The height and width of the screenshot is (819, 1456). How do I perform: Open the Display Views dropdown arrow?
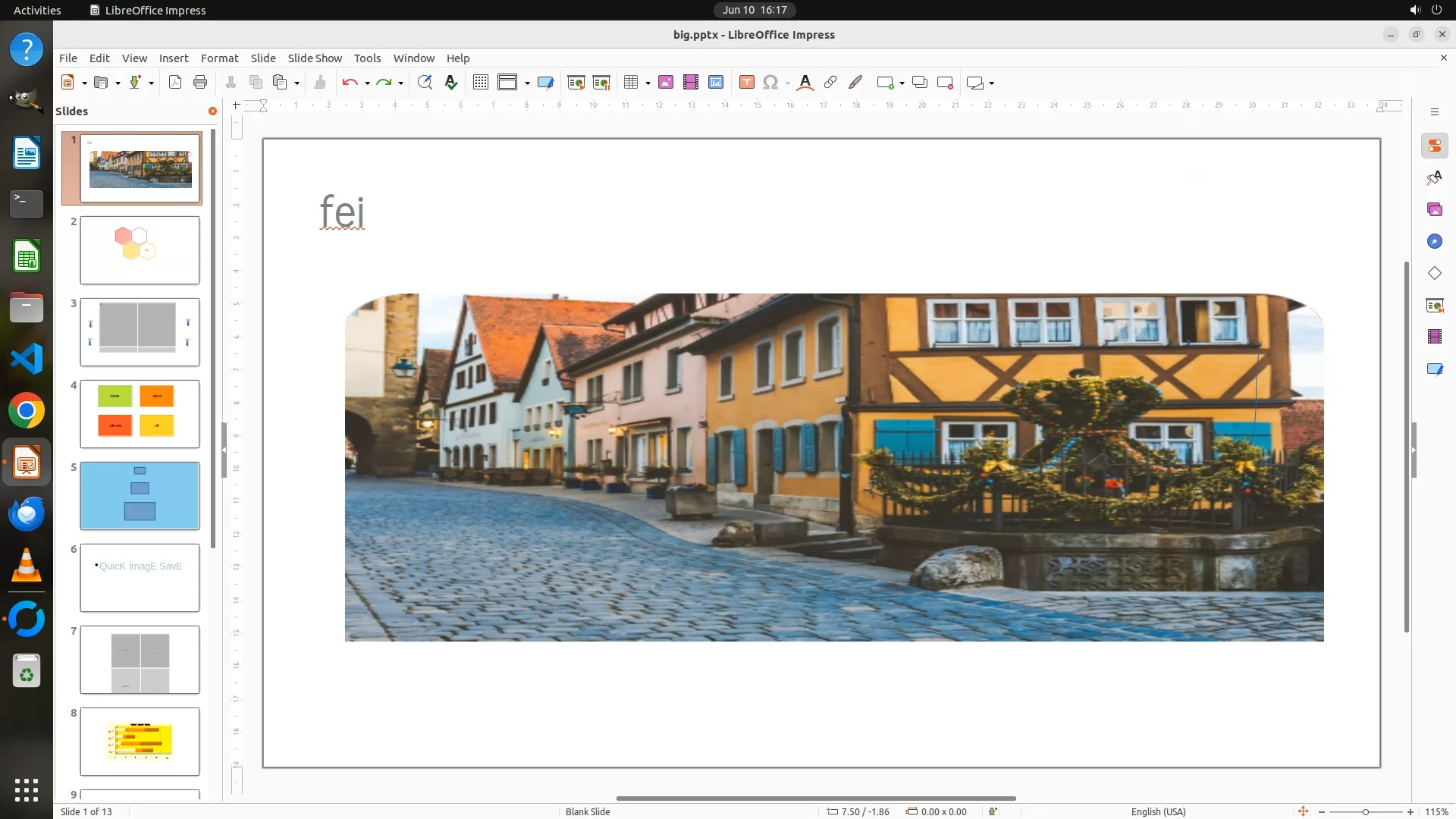pos(527,83)
